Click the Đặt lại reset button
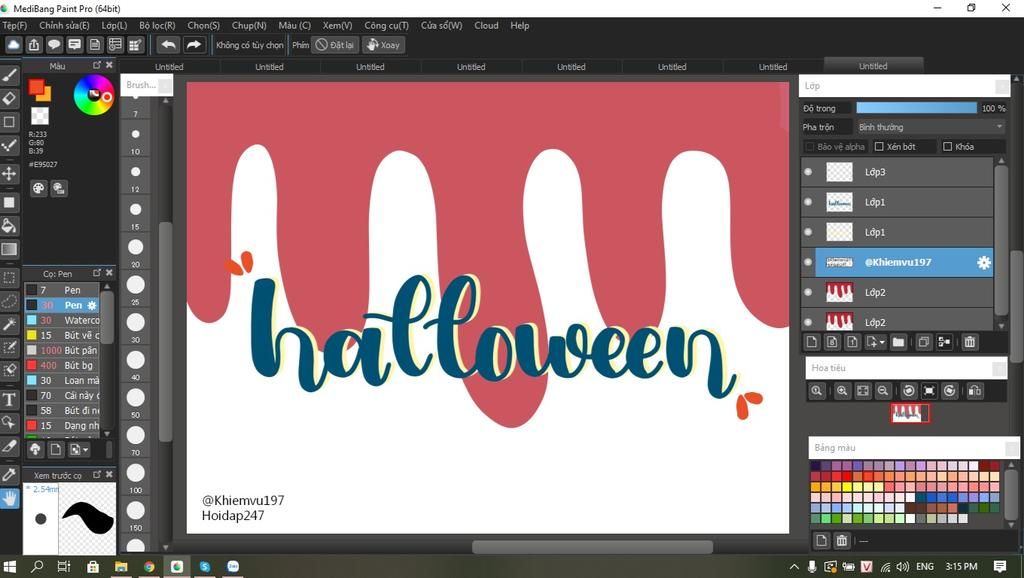The image size is (1024, 578). pos(335,44)
